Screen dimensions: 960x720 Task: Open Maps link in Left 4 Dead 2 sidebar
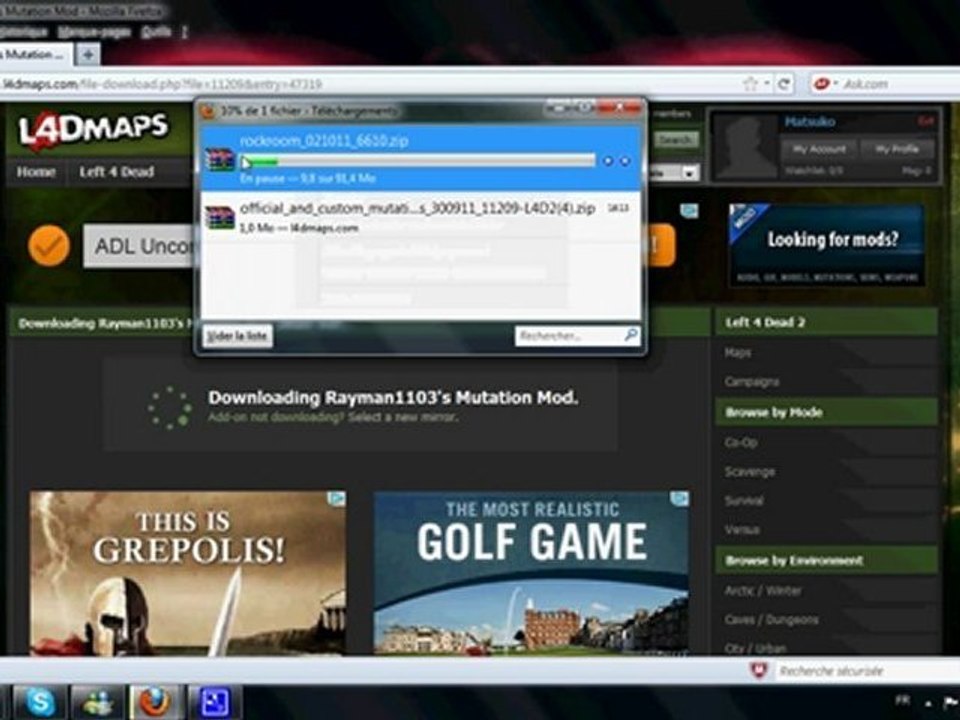pyautogui.click(x=738, y=353)
